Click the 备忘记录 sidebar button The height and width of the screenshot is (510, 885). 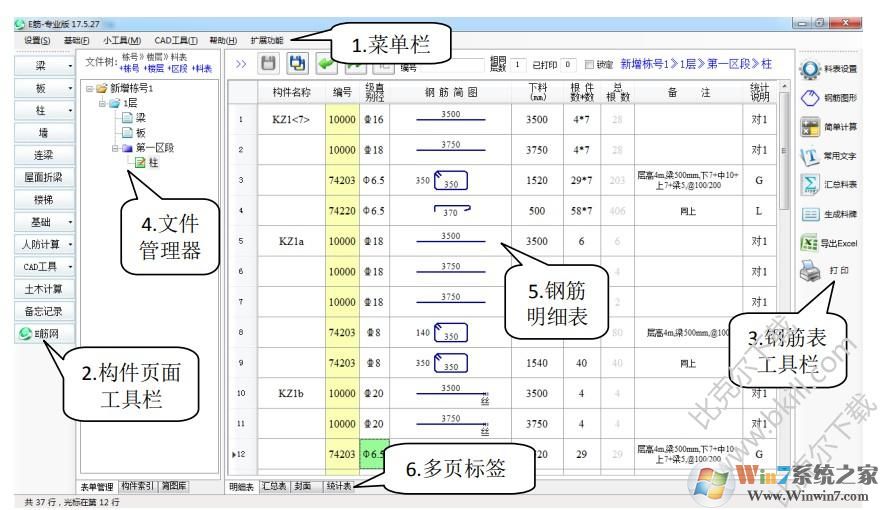click(44, 311)
